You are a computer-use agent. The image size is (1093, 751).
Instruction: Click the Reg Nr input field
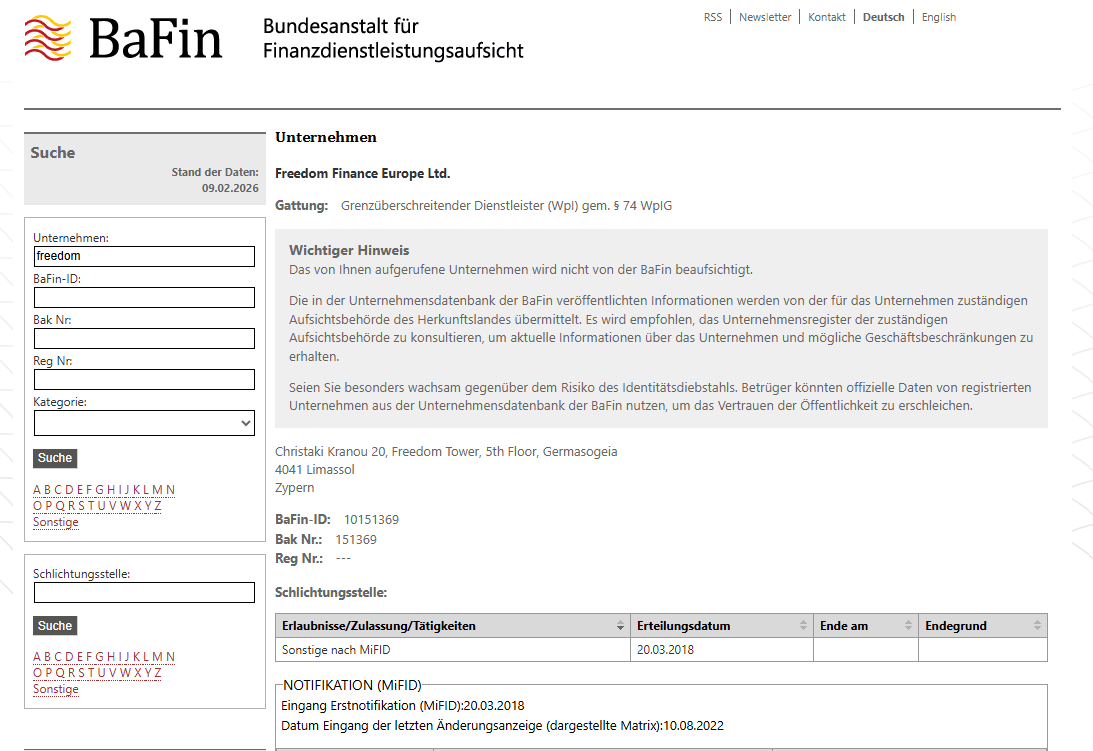click(143, 379)
